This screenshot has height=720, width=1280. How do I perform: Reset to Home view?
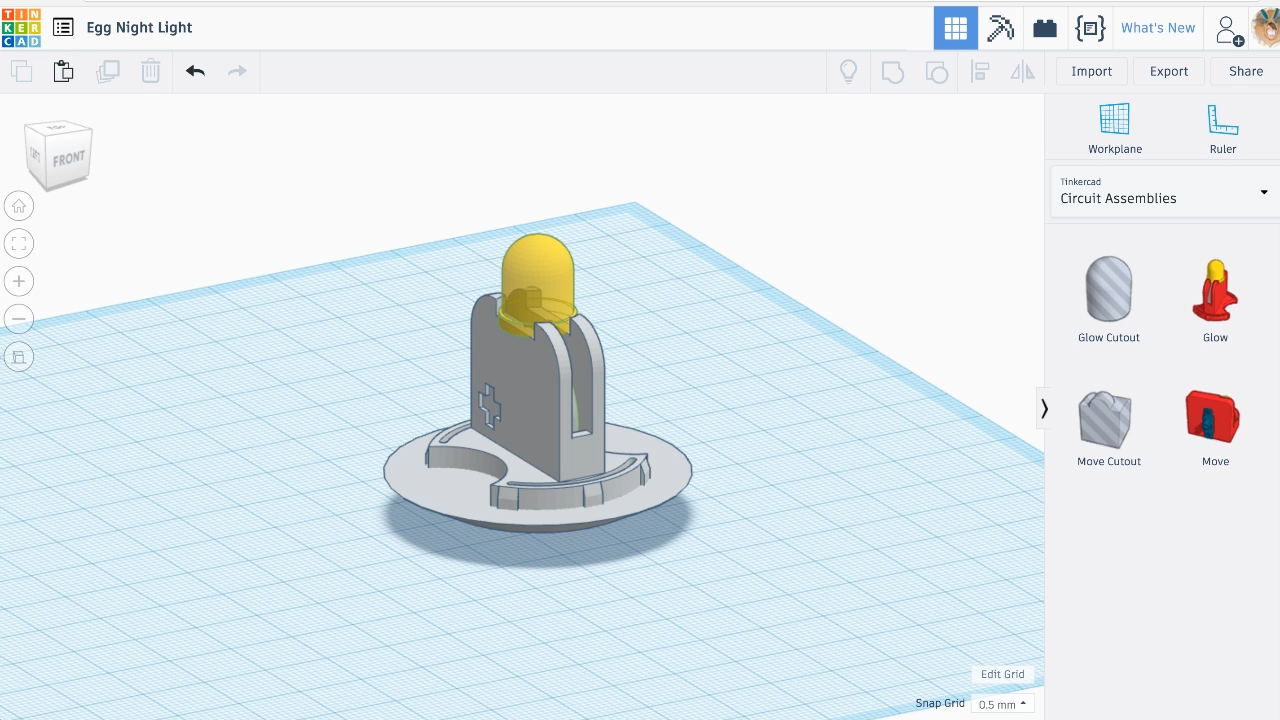[18, 206]
